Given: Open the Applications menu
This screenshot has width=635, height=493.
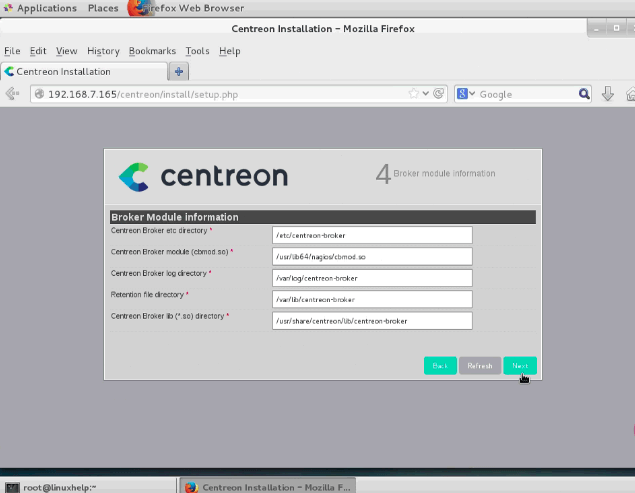Looking at the screenshot, I should (x=47, y=8).
